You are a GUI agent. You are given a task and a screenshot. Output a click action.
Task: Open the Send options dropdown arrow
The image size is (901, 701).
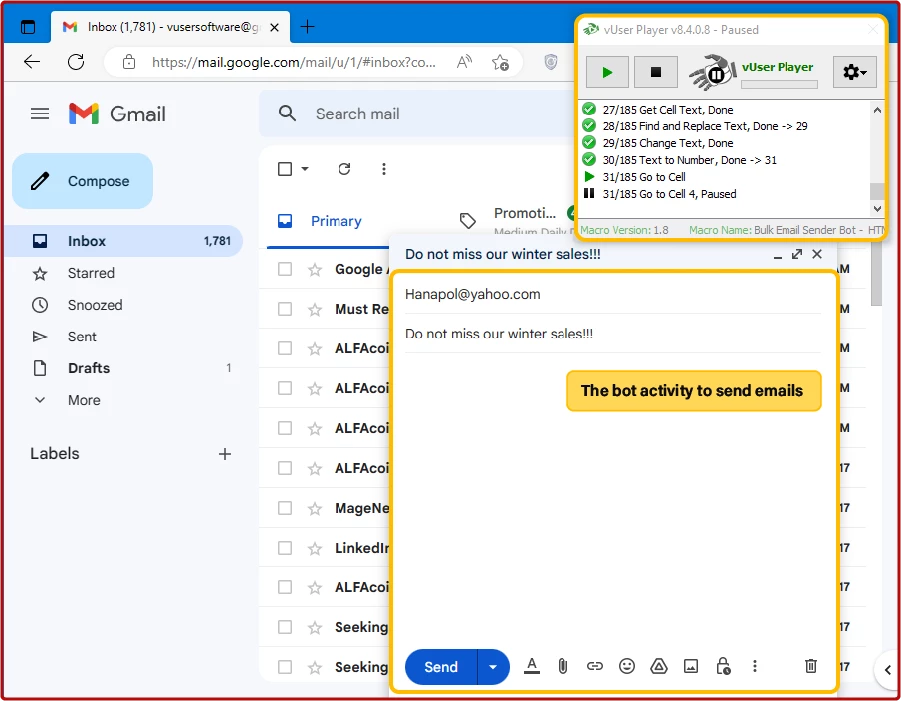[x=493, y=667]
